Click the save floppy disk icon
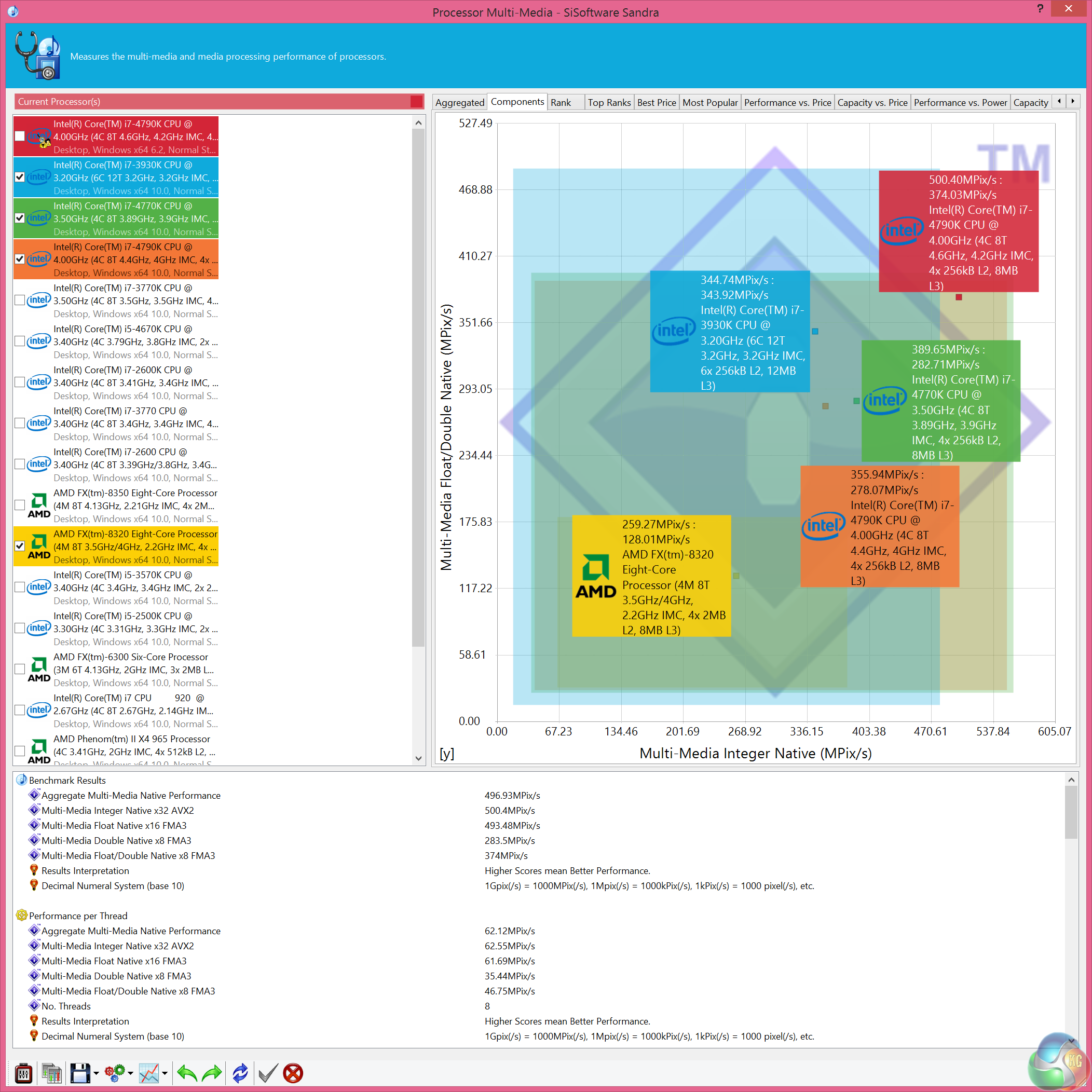1092x1092 pixels. coord(80,1073)
